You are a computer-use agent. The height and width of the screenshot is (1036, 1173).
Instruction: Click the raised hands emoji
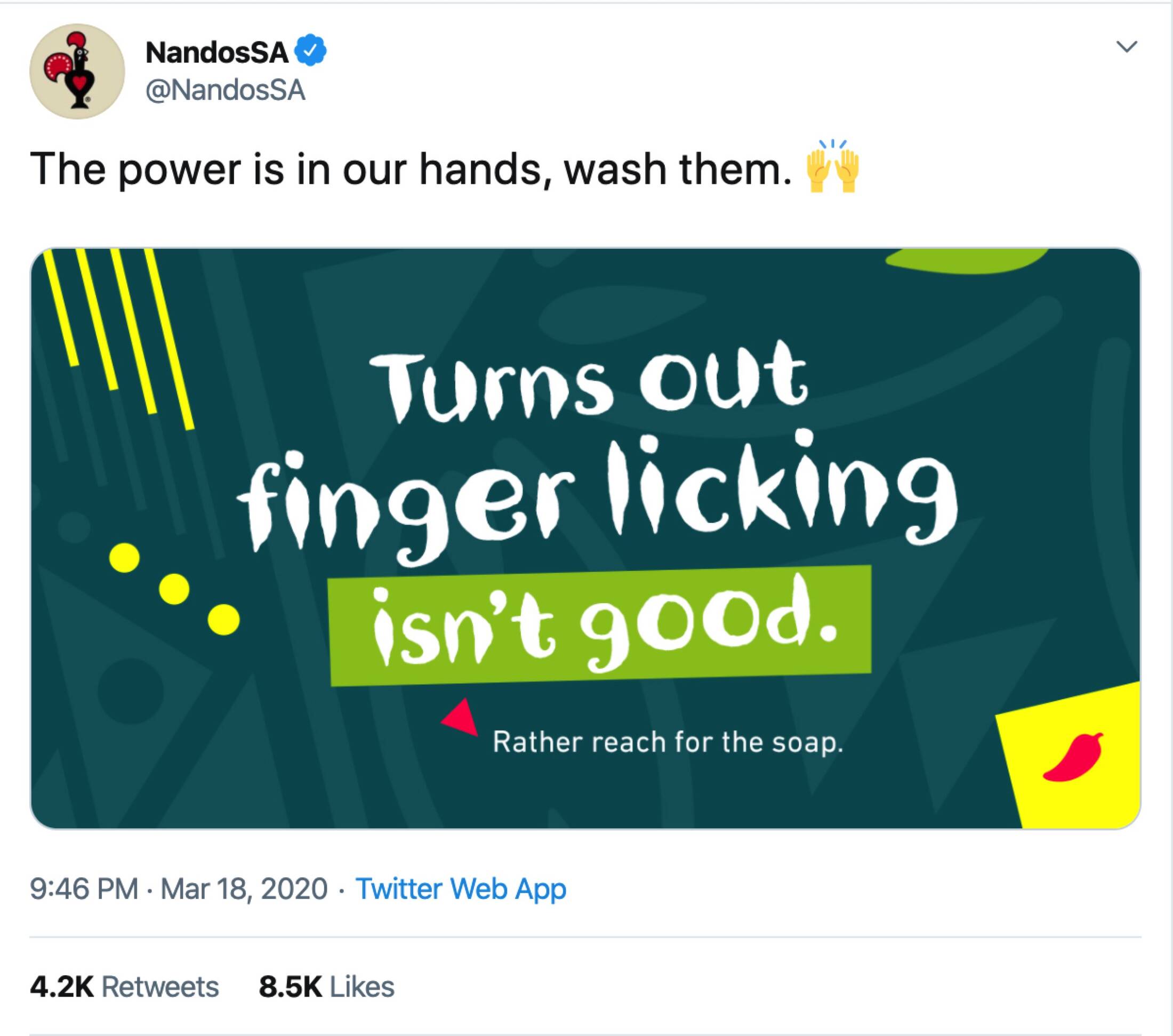tap(832, 168)
